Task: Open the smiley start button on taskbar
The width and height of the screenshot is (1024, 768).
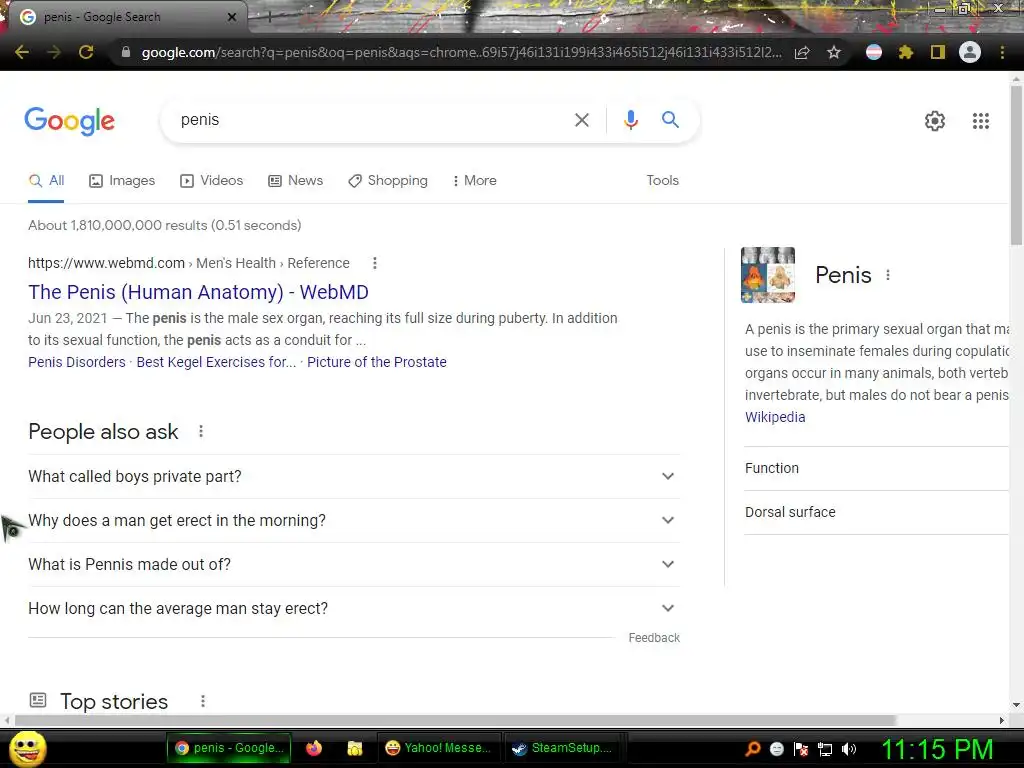Action: pyautogui.click(x=27, y=748)
